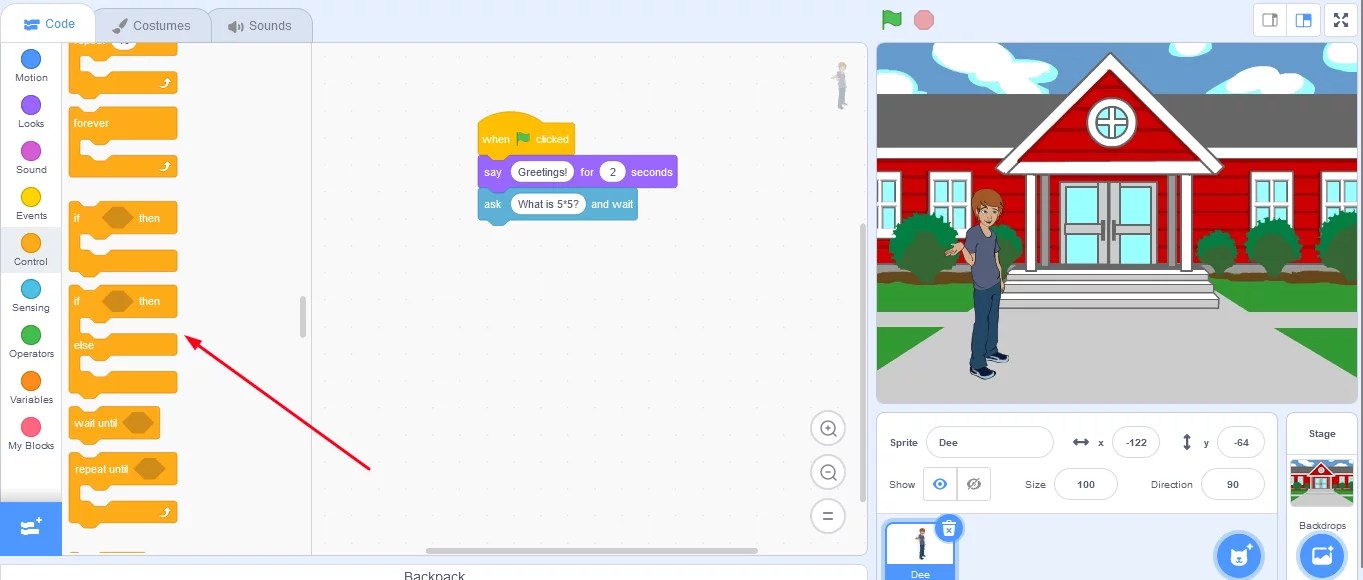Click the sprite name field showing Dee

click(x=990, y=442)
